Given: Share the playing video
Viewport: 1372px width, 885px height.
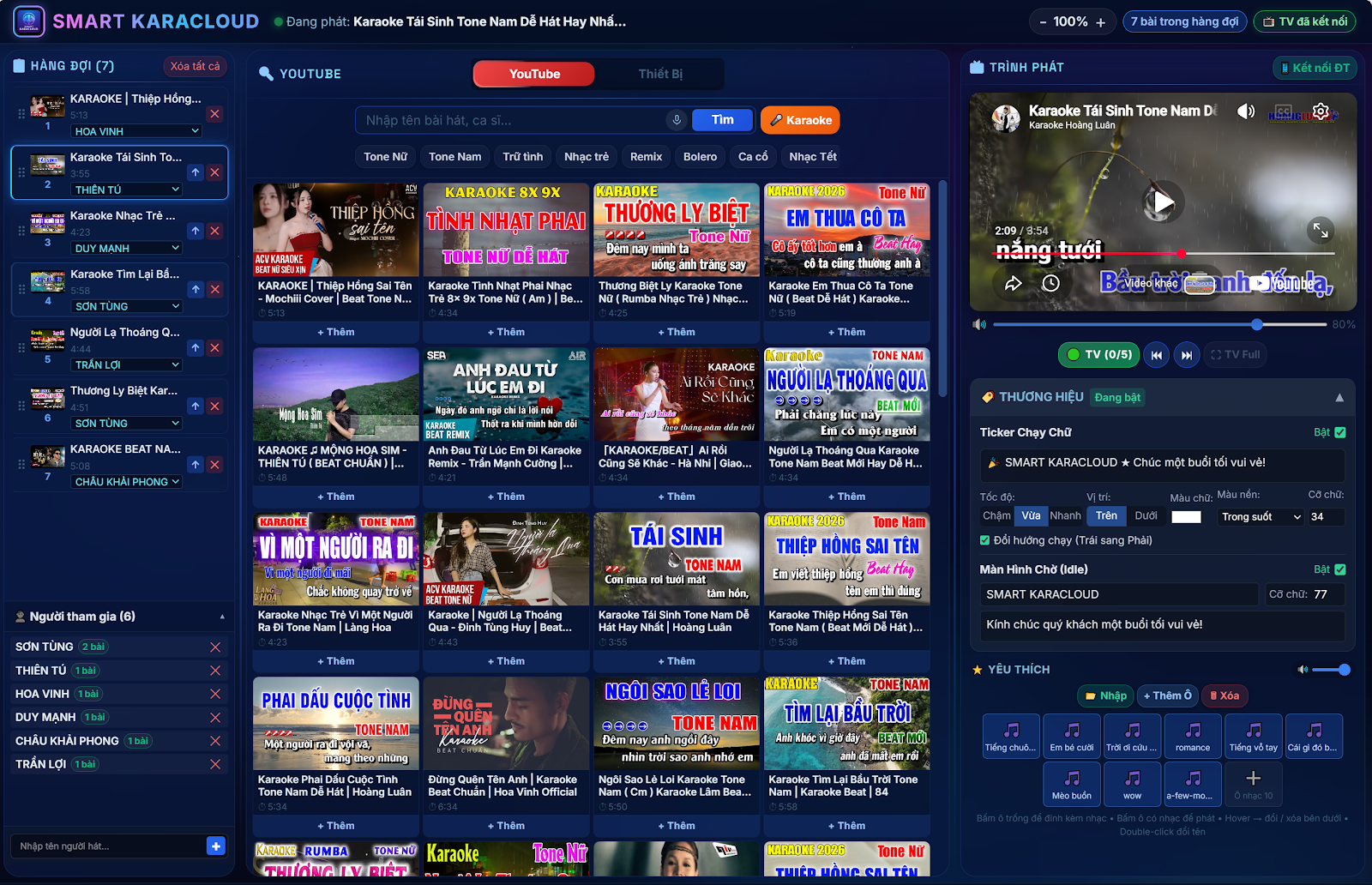Looking at the screenshot, I should coord(1014,283).
